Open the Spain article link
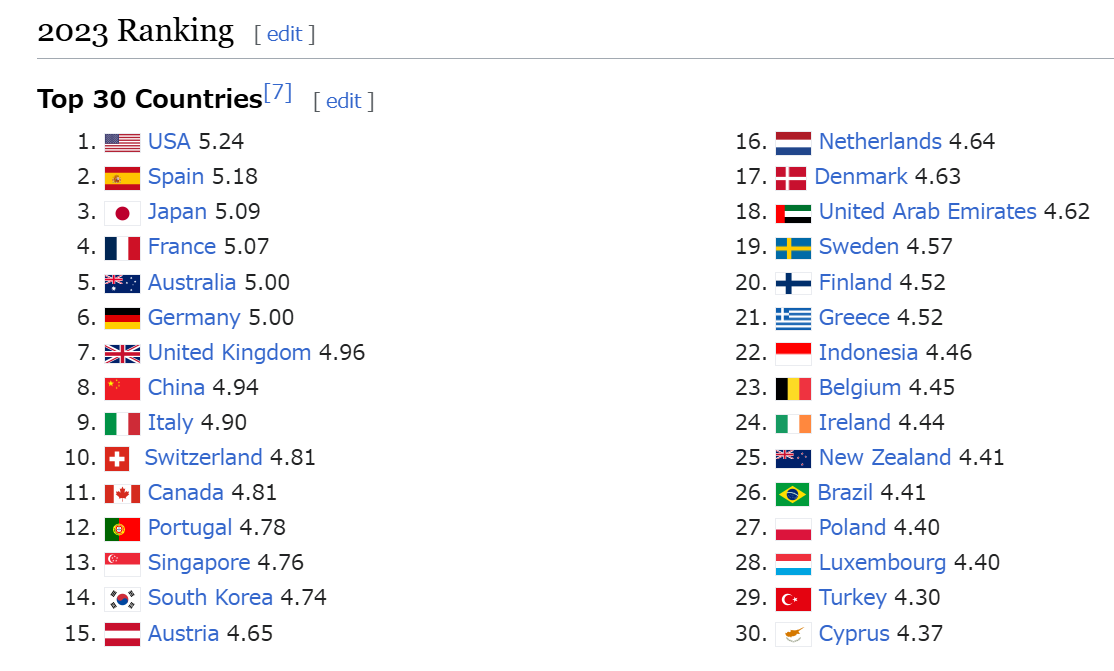The height and width of the screenshot is (671, 1114). coord(176,177)
